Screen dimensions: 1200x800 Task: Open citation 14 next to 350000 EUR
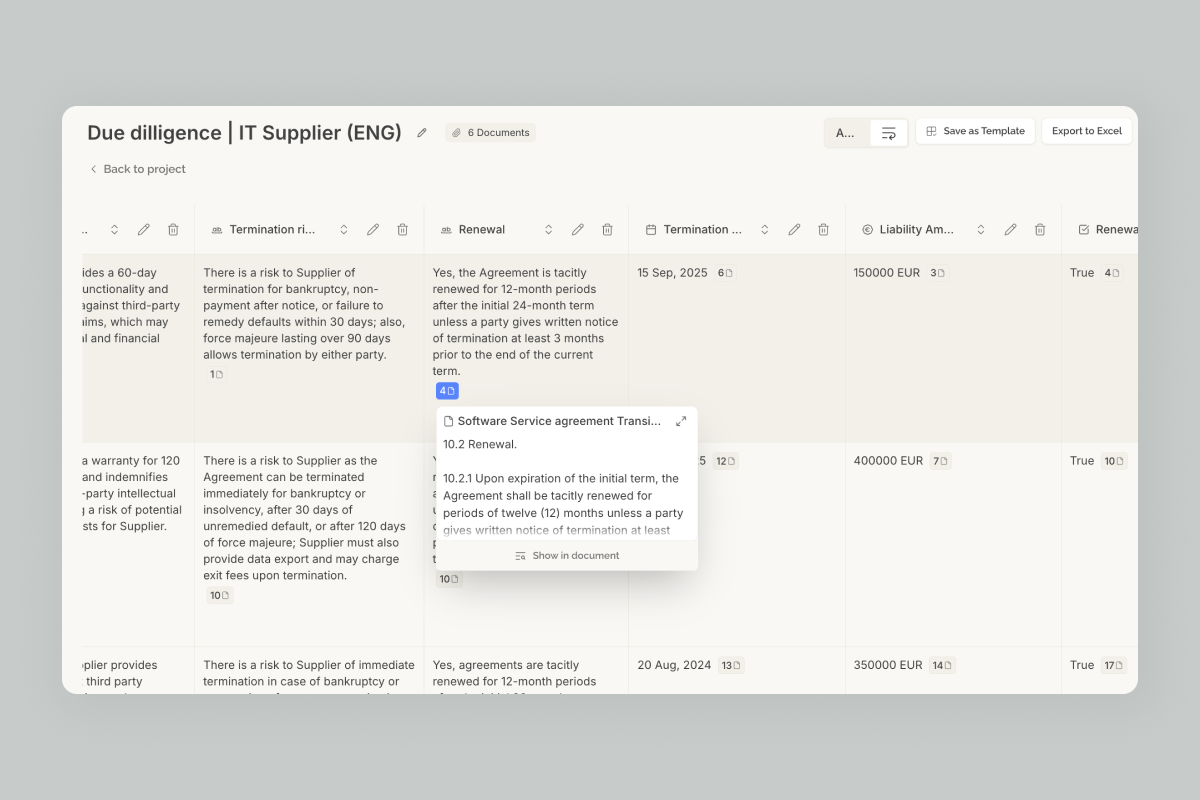click(x=942, y=665)
